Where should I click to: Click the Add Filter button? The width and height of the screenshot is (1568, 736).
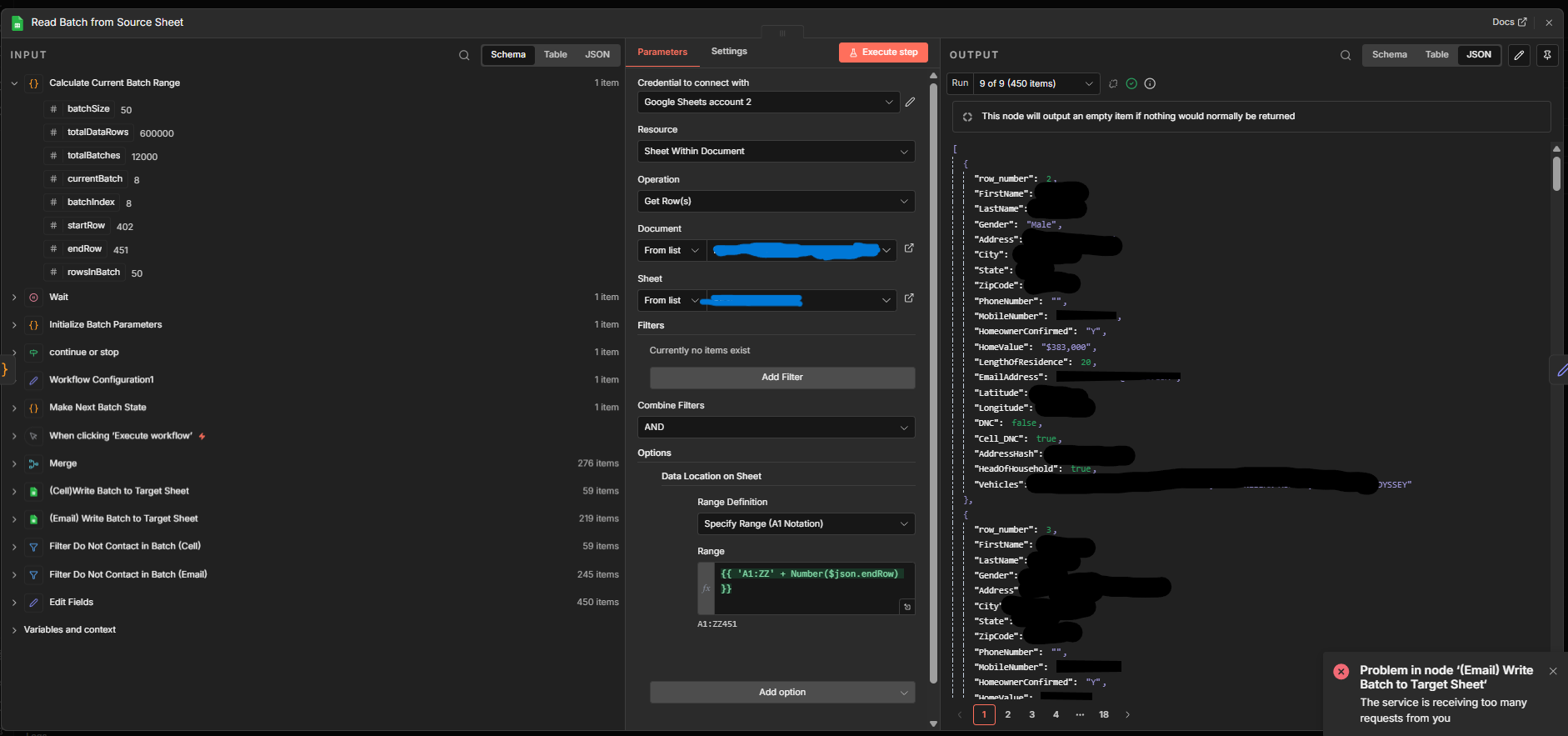pyautogui.click(x=782, y=377)
